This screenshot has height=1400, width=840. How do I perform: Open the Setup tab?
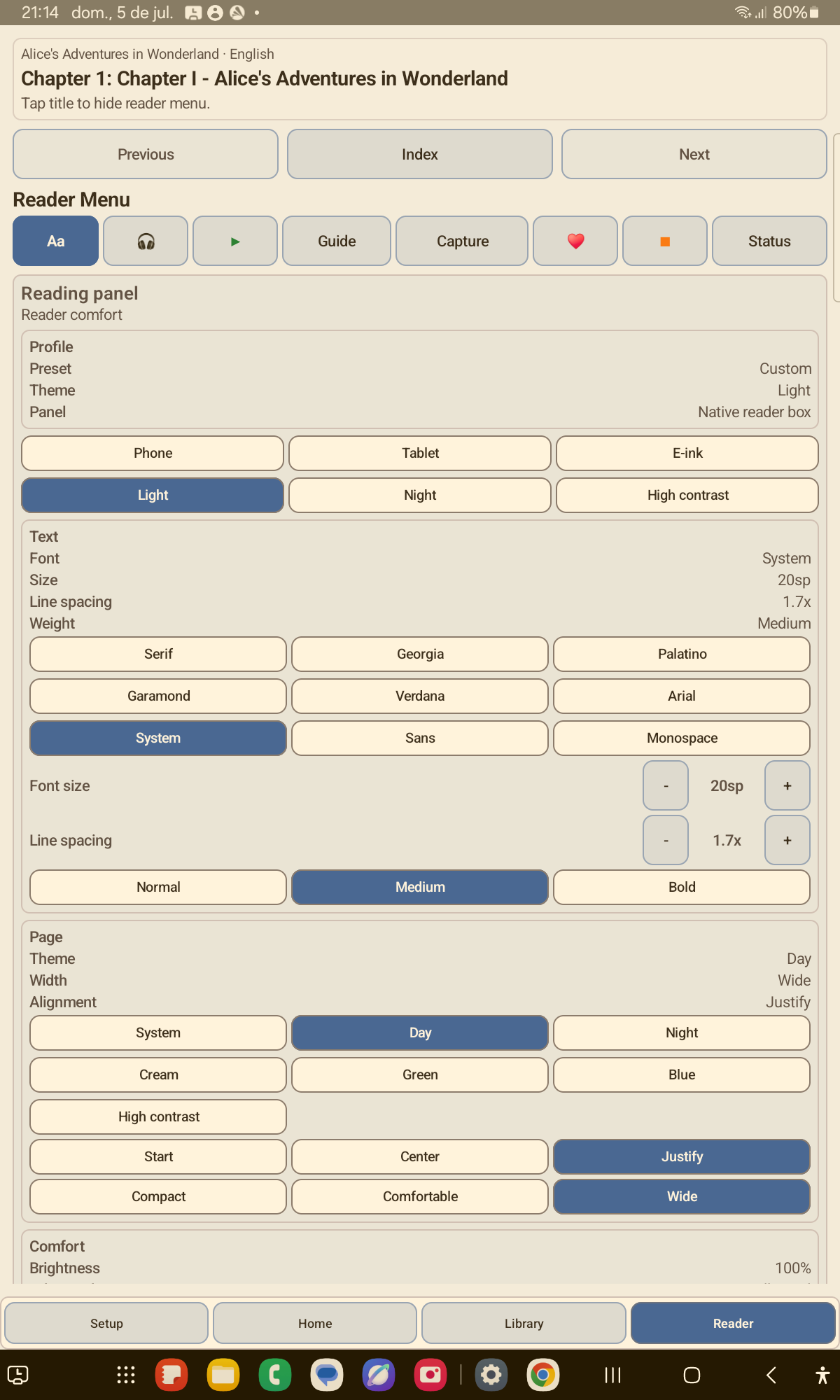106,1323
